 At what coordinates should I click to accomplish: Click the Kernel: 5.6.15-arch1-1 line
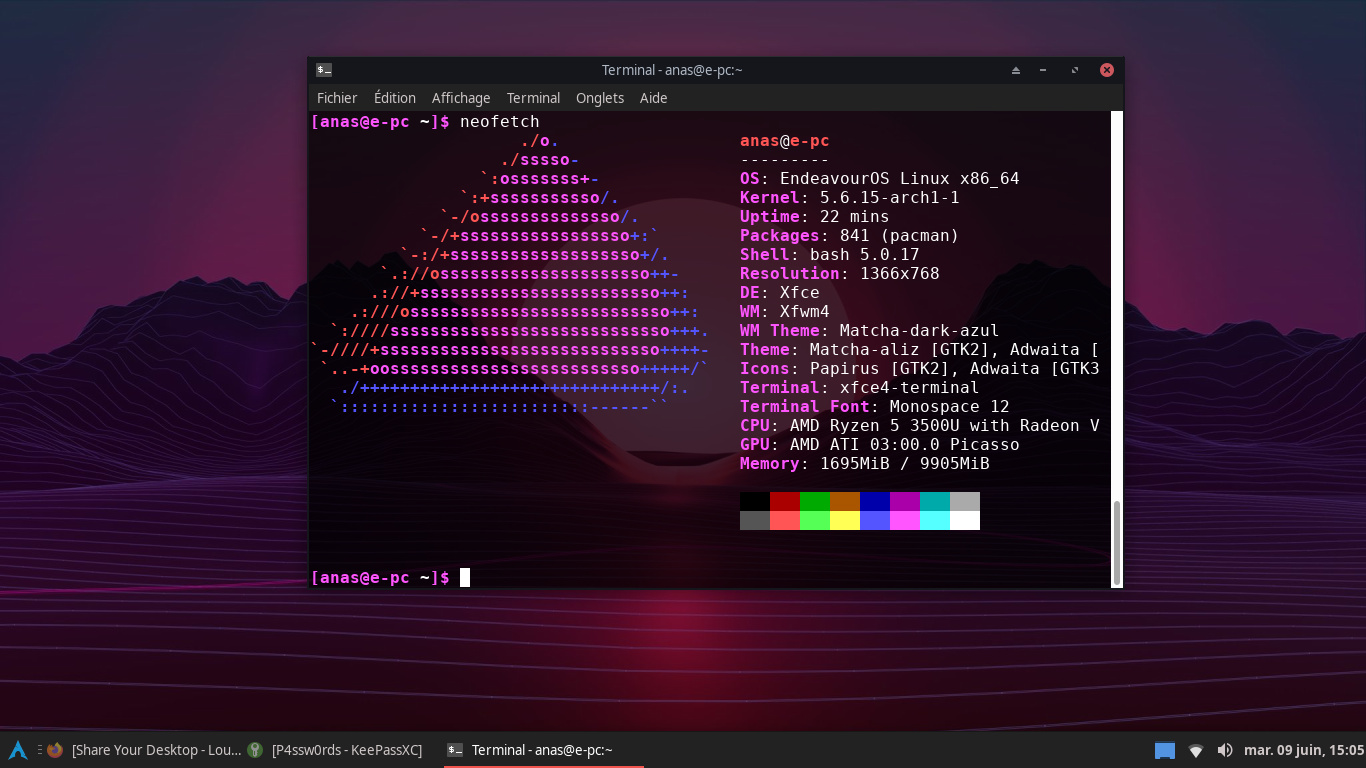click(850, 198)
